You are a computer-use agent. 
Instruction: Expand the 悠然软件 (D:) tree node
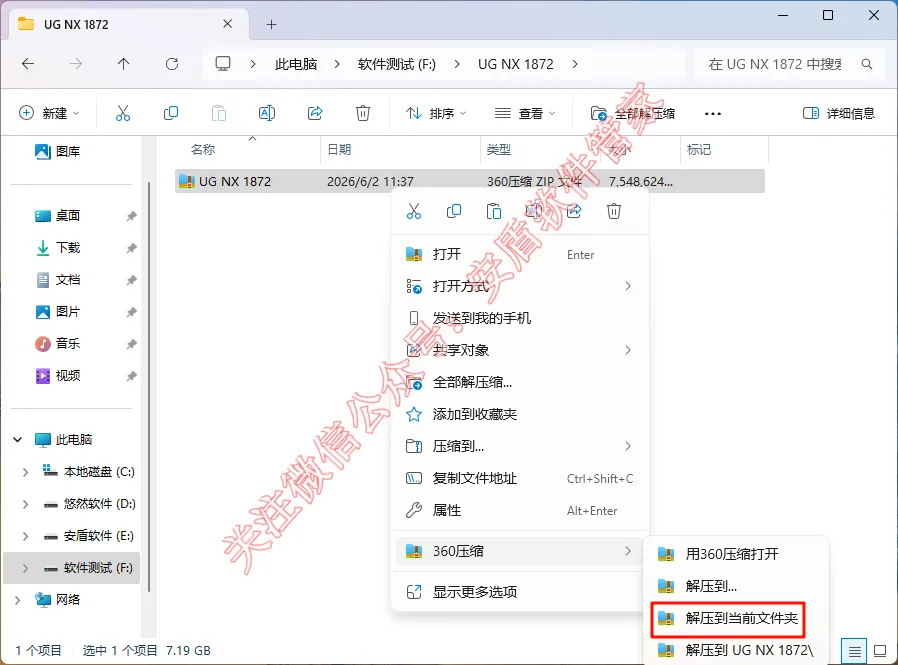tap(25, 504)
